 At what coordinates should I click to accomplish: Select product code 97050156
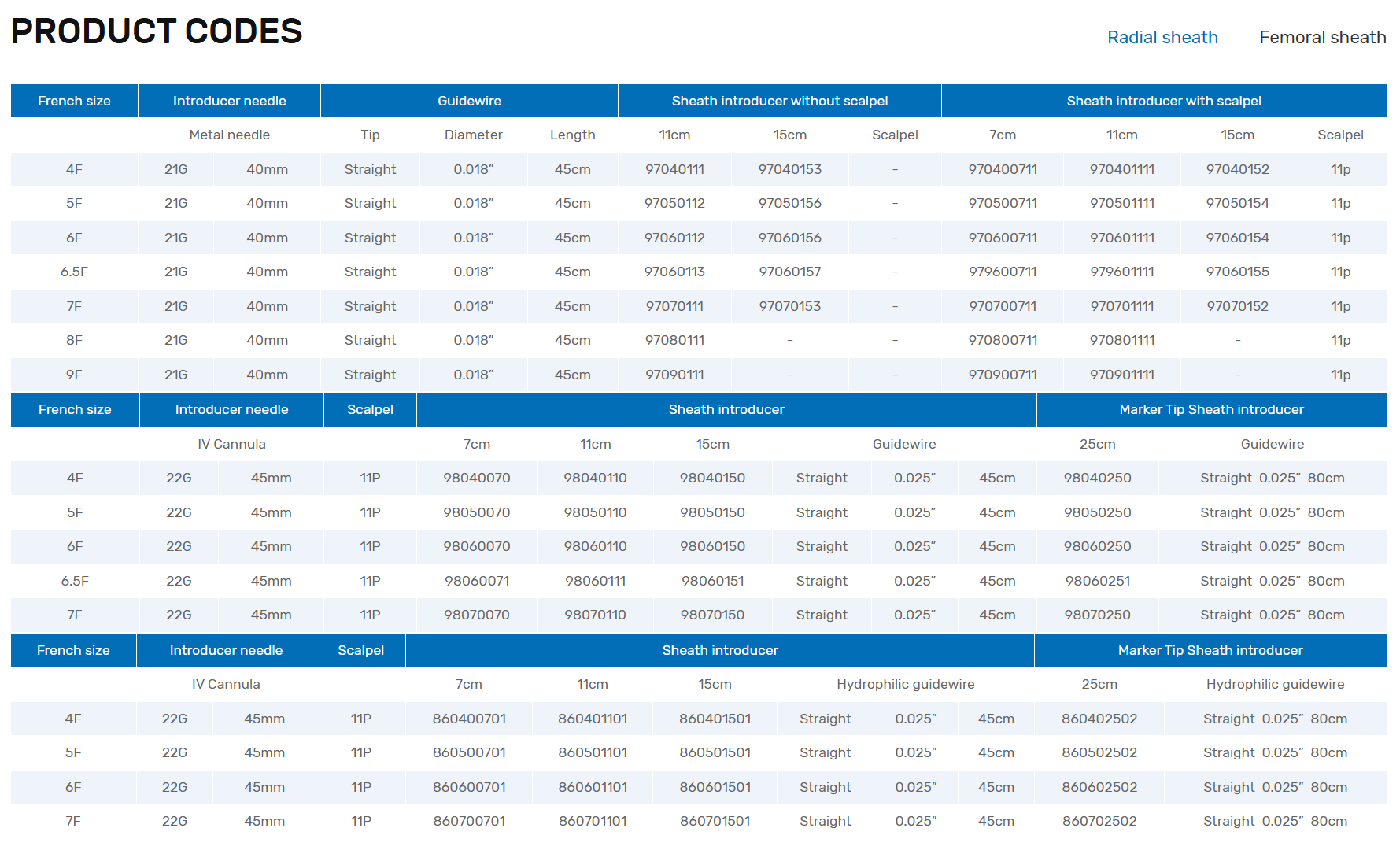pyautogui.click(x=789, y=203)
